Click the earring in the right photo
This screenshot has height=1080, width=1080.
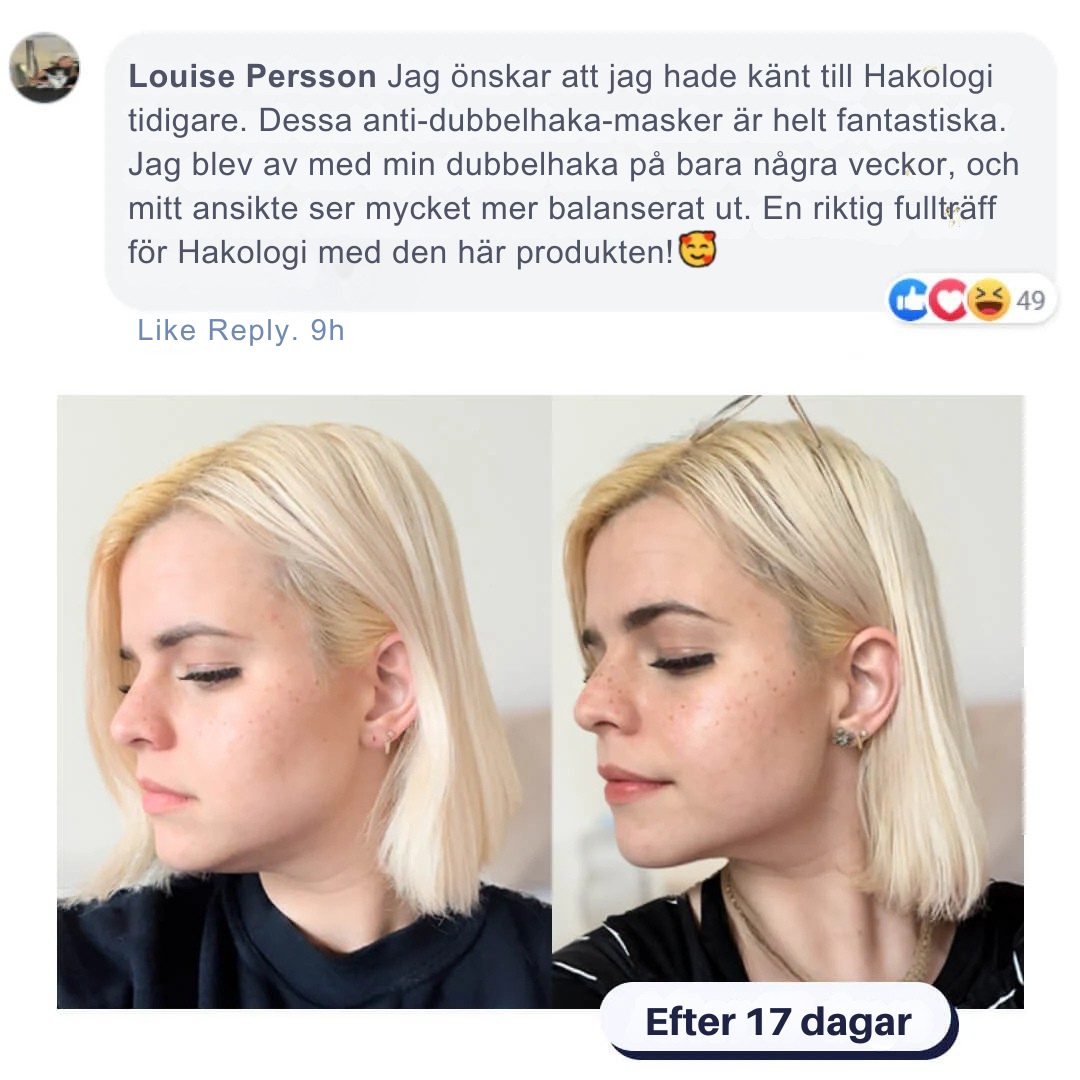[851, 738]
